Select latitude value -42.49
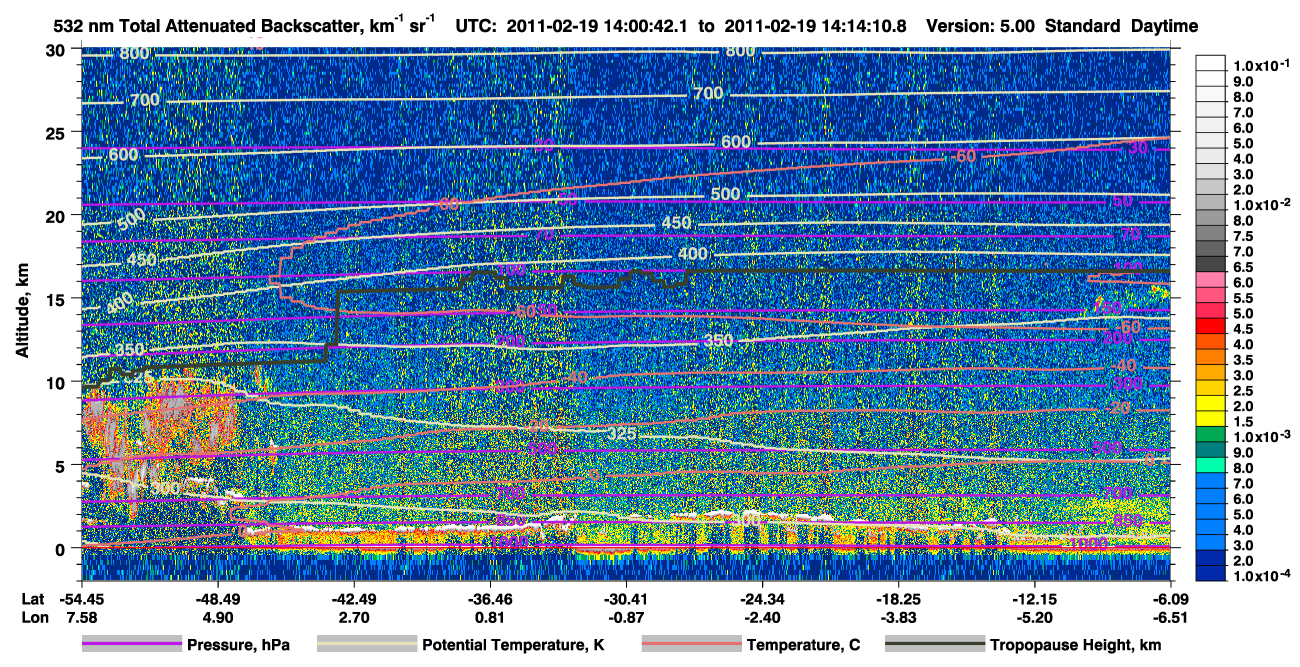Image resolution: width=1300 pixels, height=667 pixels. pos(353,598)
